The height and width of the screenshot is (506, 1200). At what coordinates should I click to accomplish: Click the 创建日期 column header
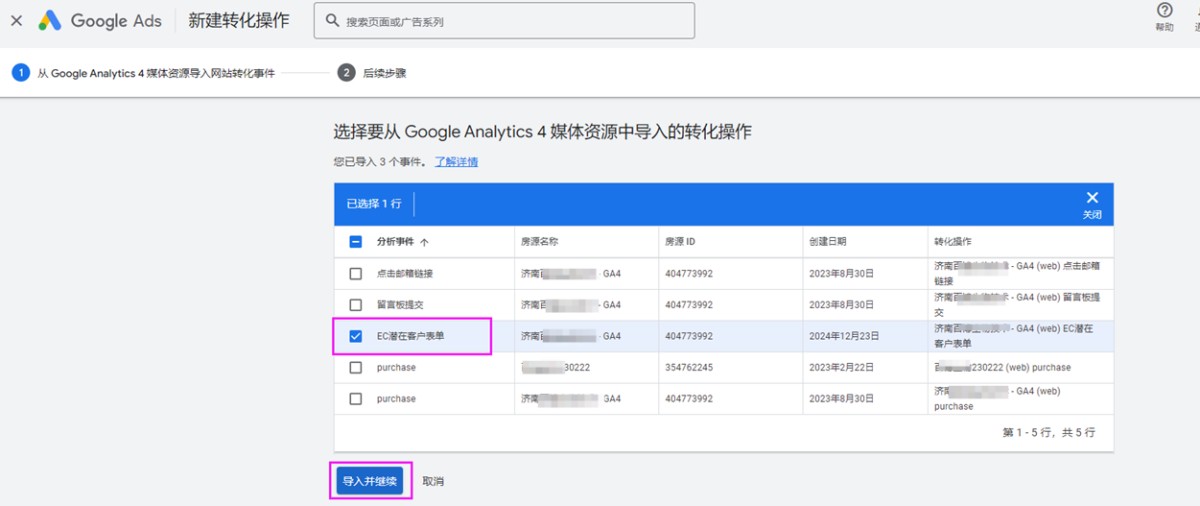click(827, 242)
